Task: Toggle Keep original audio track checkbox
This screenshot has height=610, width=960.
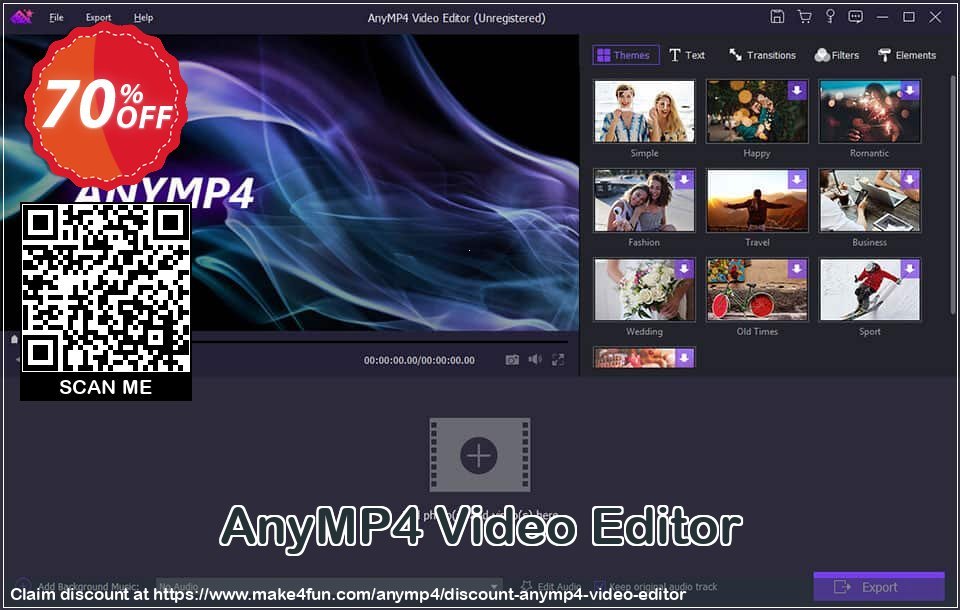Action: [599, 587]
